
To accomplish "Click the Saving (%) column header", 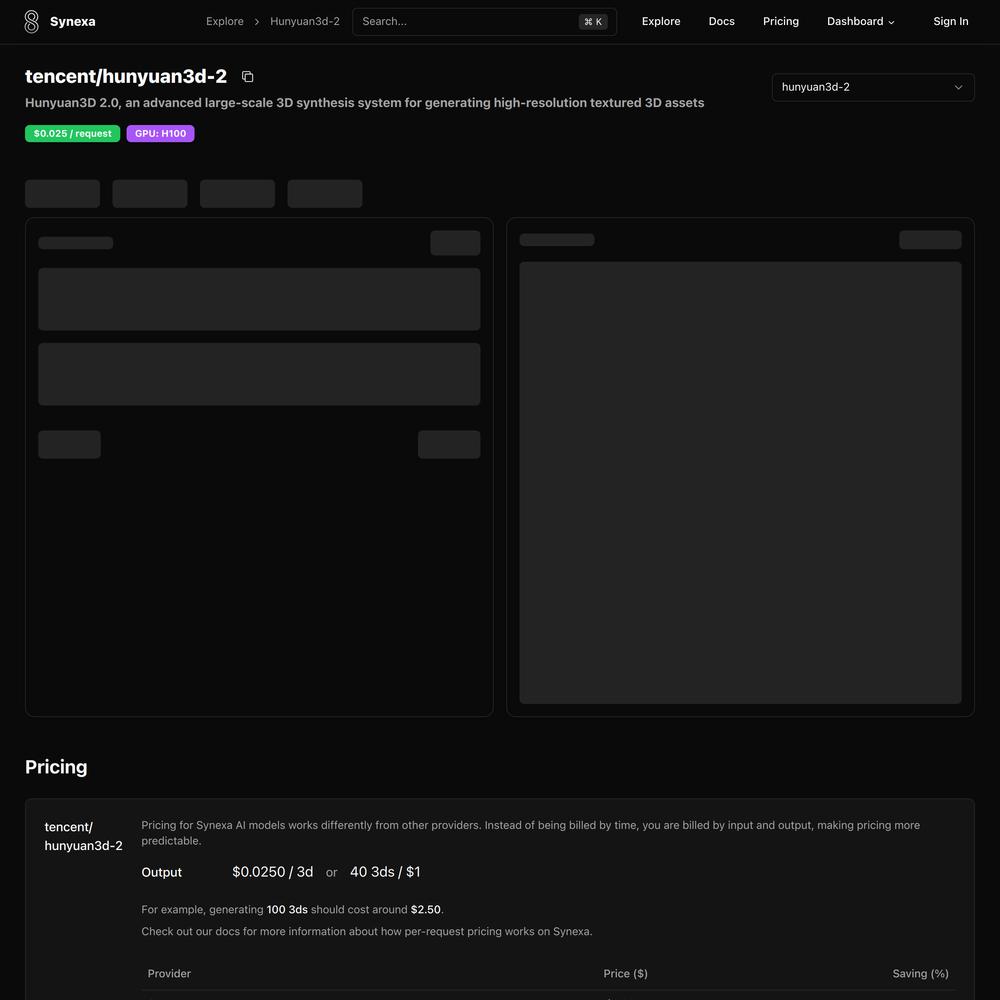I will click(920, 973).
